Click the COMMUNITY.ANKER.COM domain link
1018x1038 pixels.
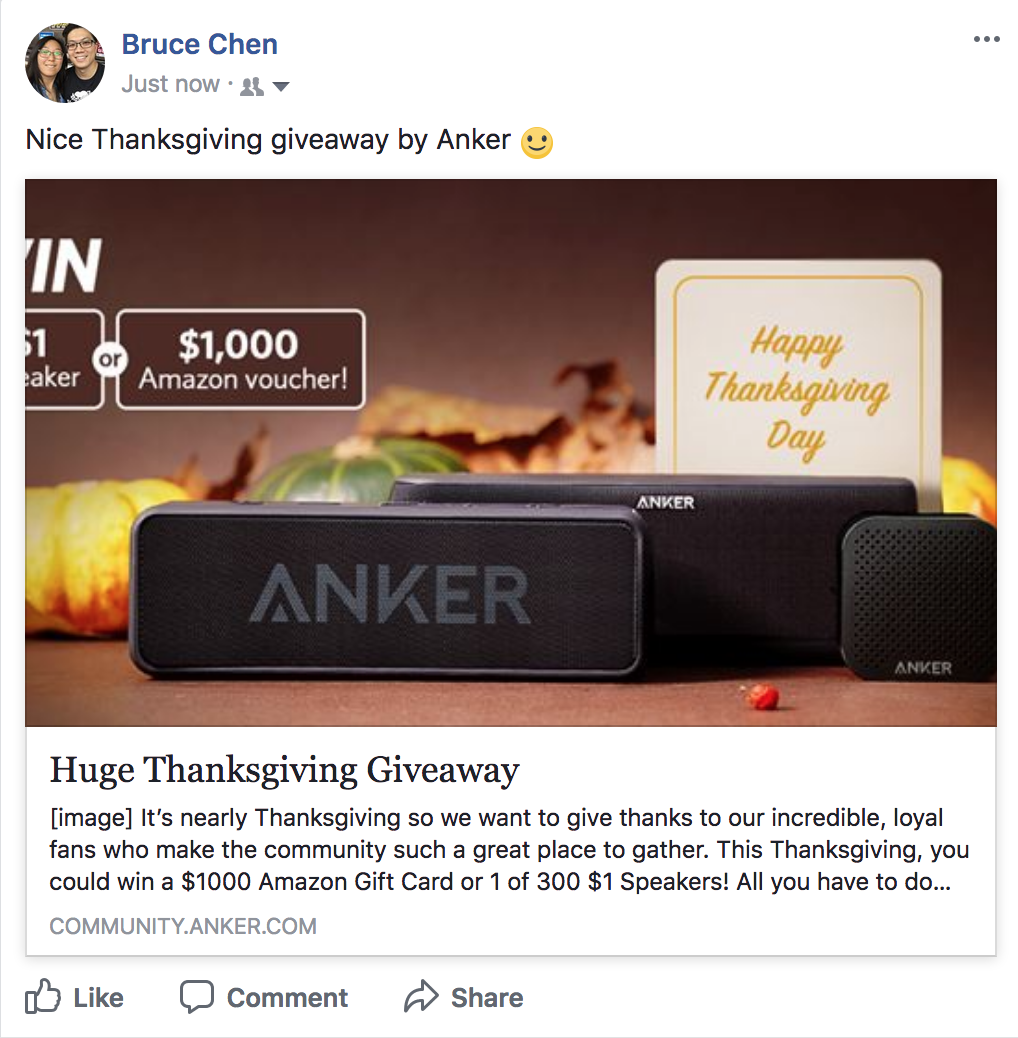click(x=183, y=925)
